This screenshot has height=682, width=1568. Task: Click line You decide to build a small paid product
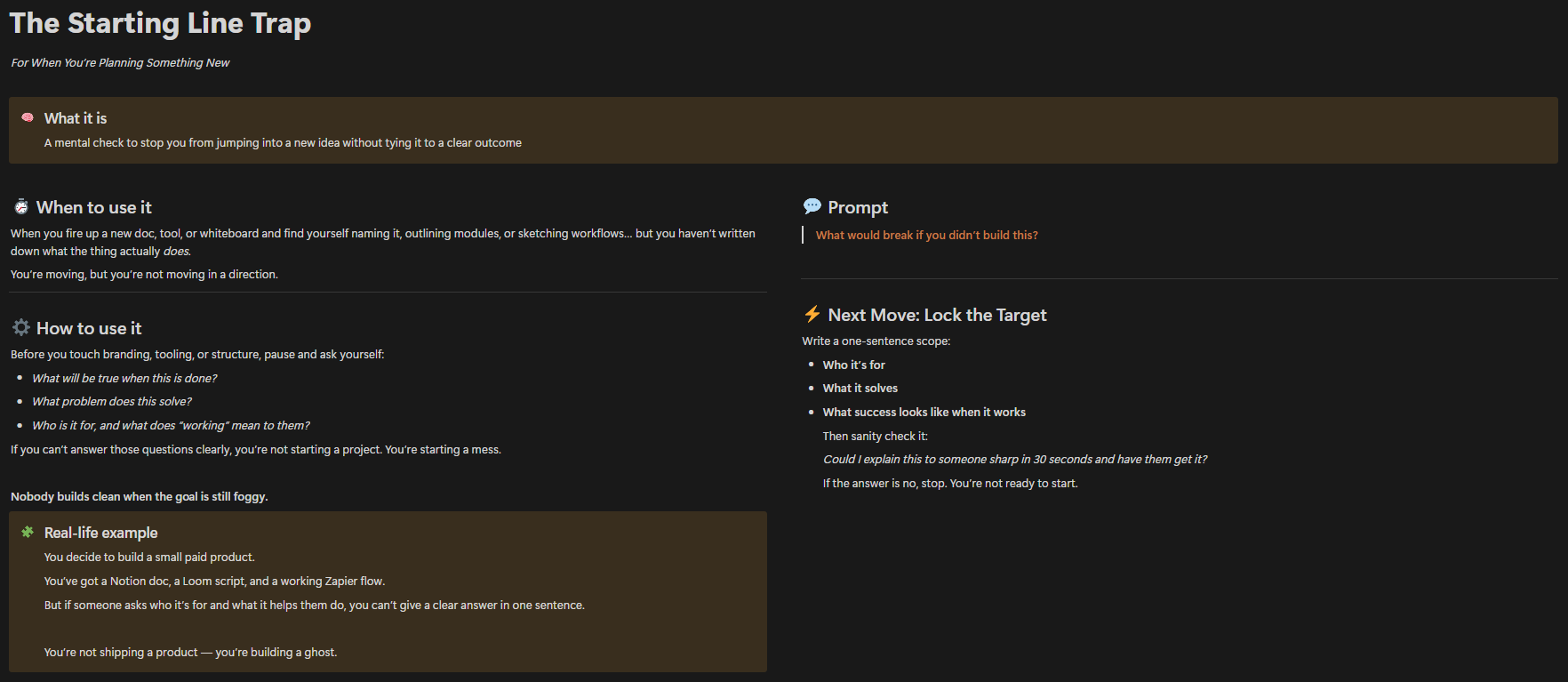pyautogui.click(x=149, y=558)
